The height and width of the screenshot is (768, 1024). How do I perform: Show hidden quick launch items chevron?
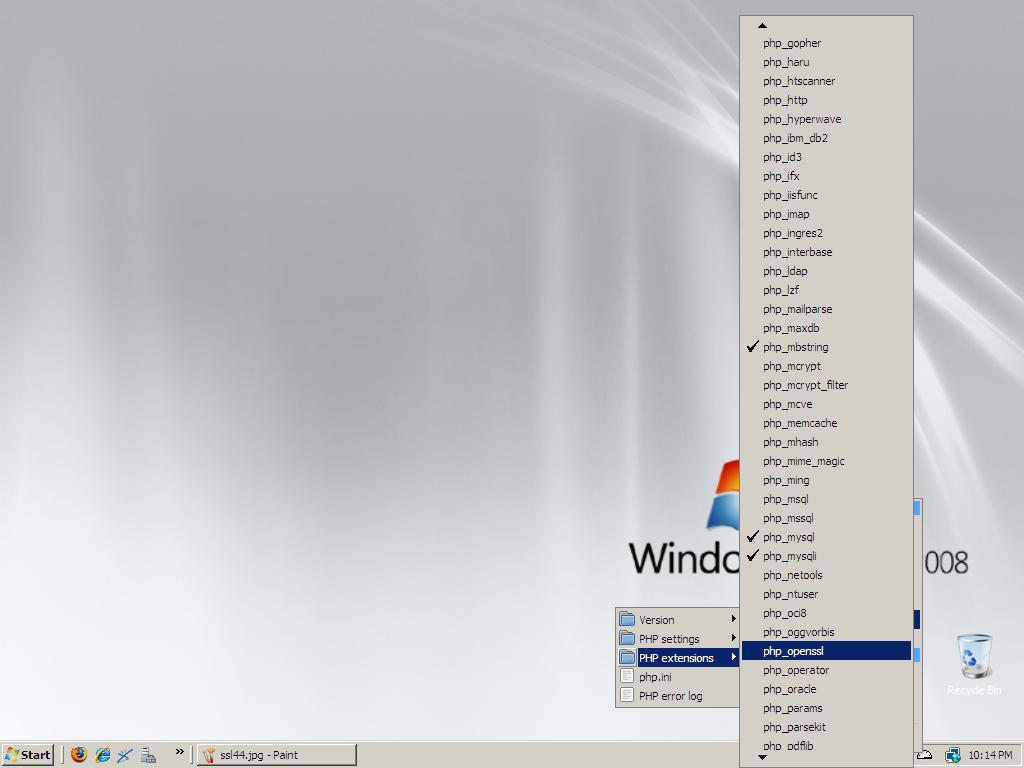coord(180,752)
